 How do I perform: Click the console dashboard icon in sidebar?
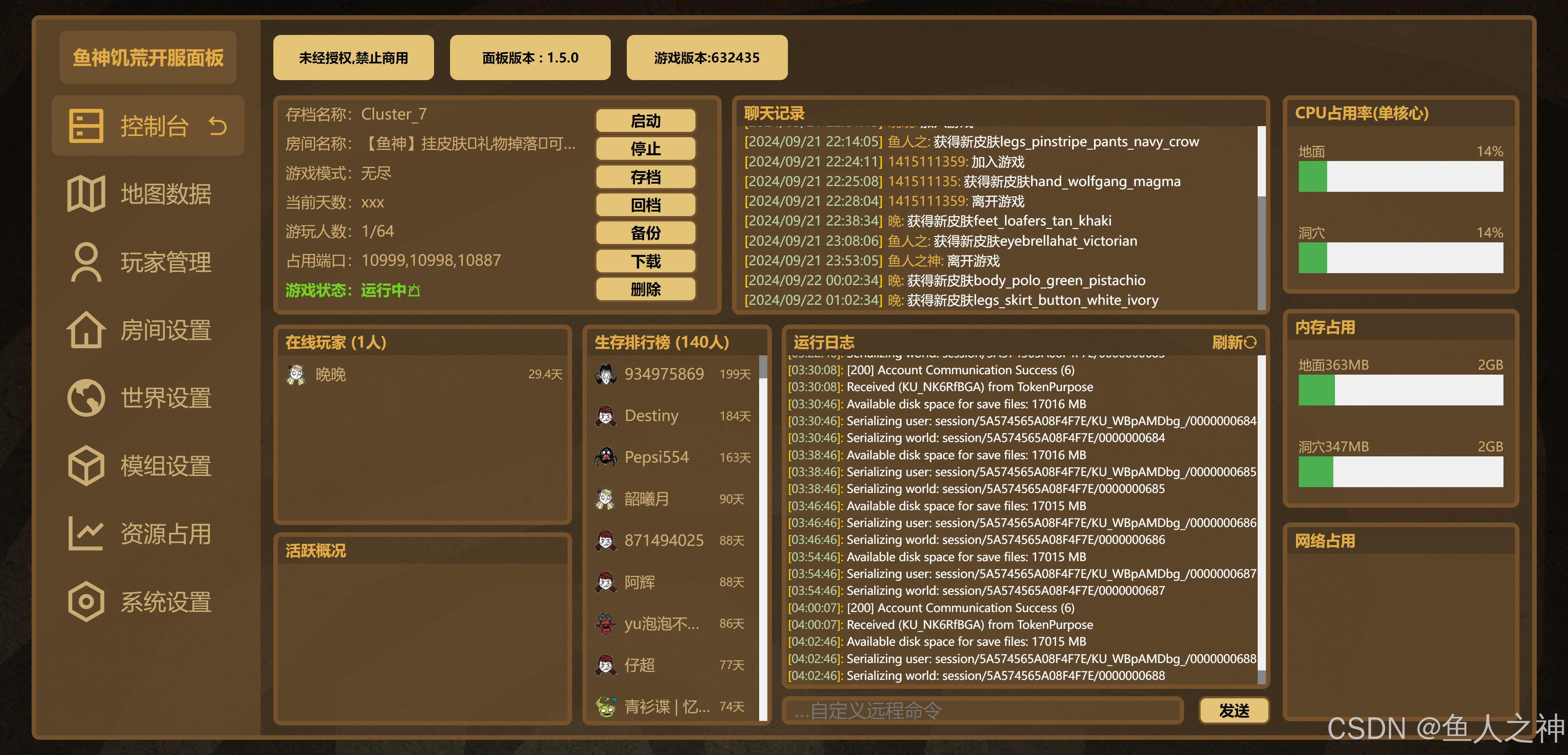[86, 126]
